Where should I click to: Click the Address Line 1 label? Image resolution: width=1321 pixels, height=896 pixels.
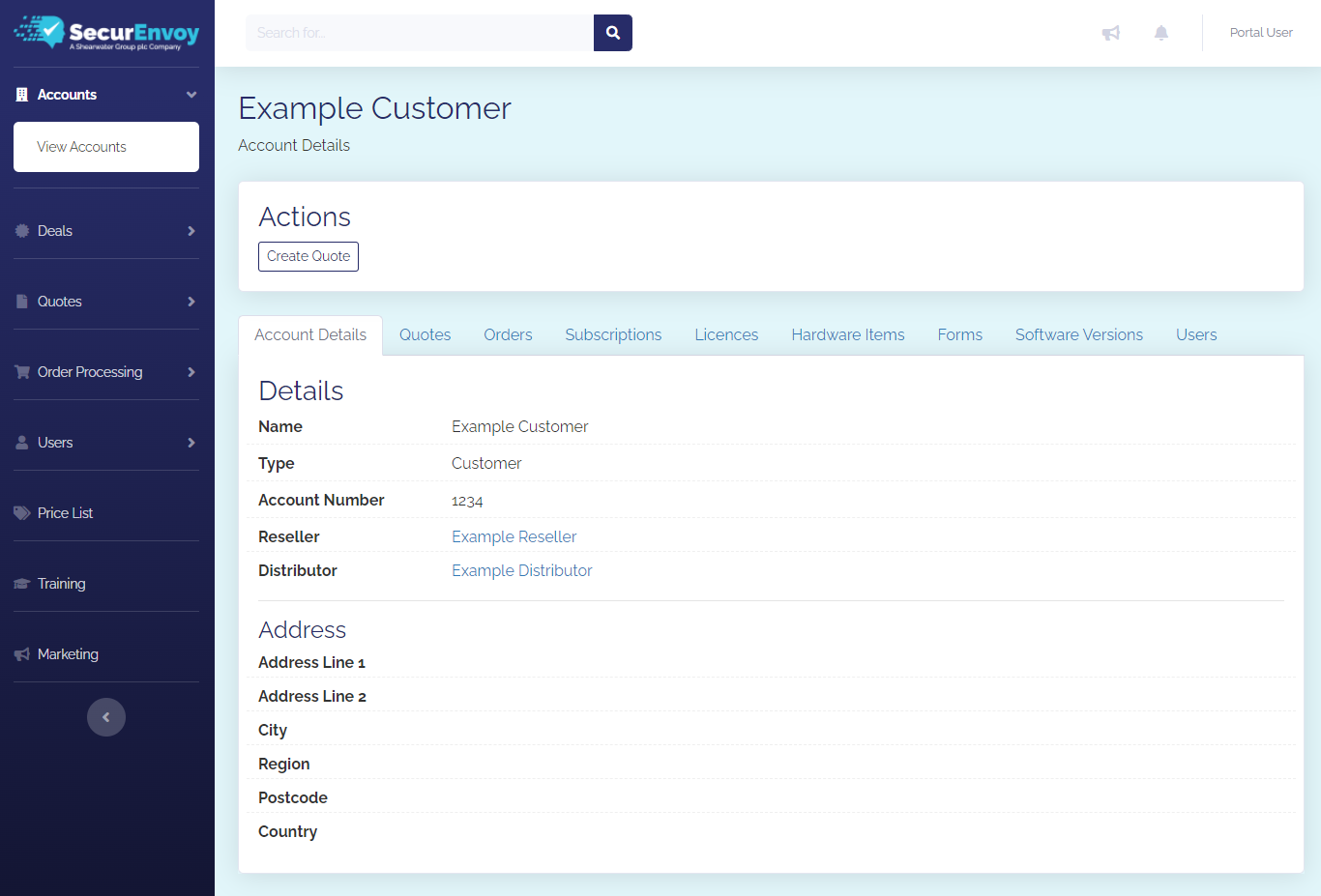coord(311,662)
